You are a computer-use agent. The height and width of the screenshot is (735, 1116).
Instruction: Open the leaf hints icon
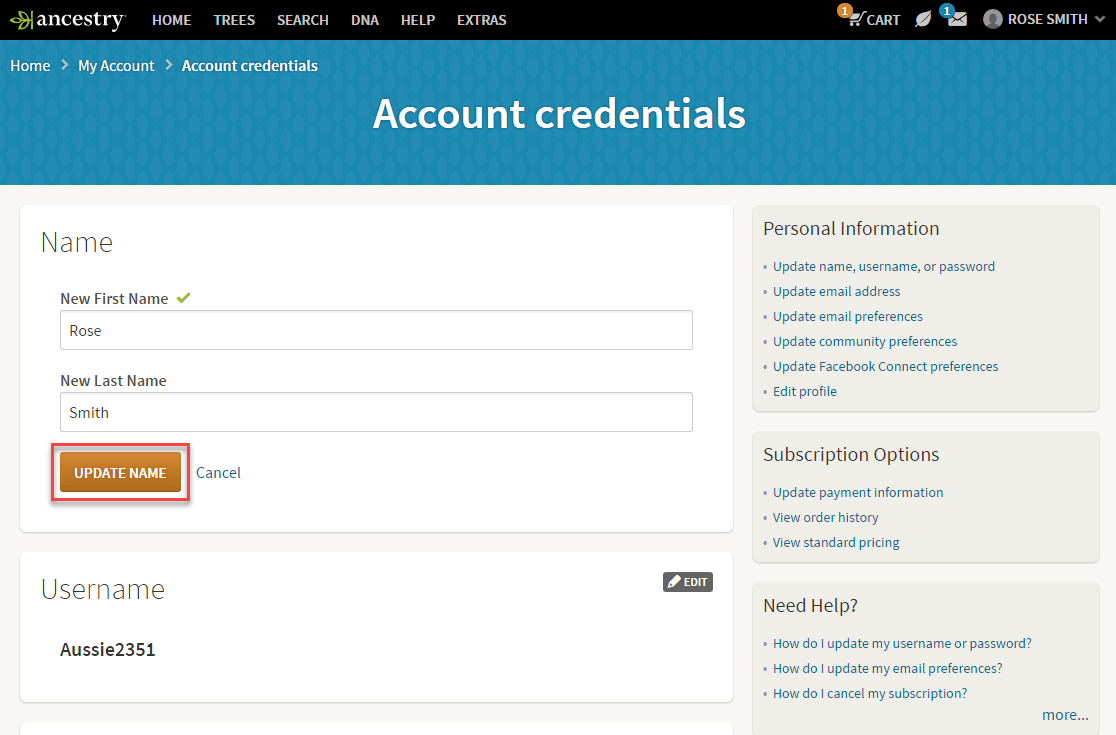click(x=923, y=20)
